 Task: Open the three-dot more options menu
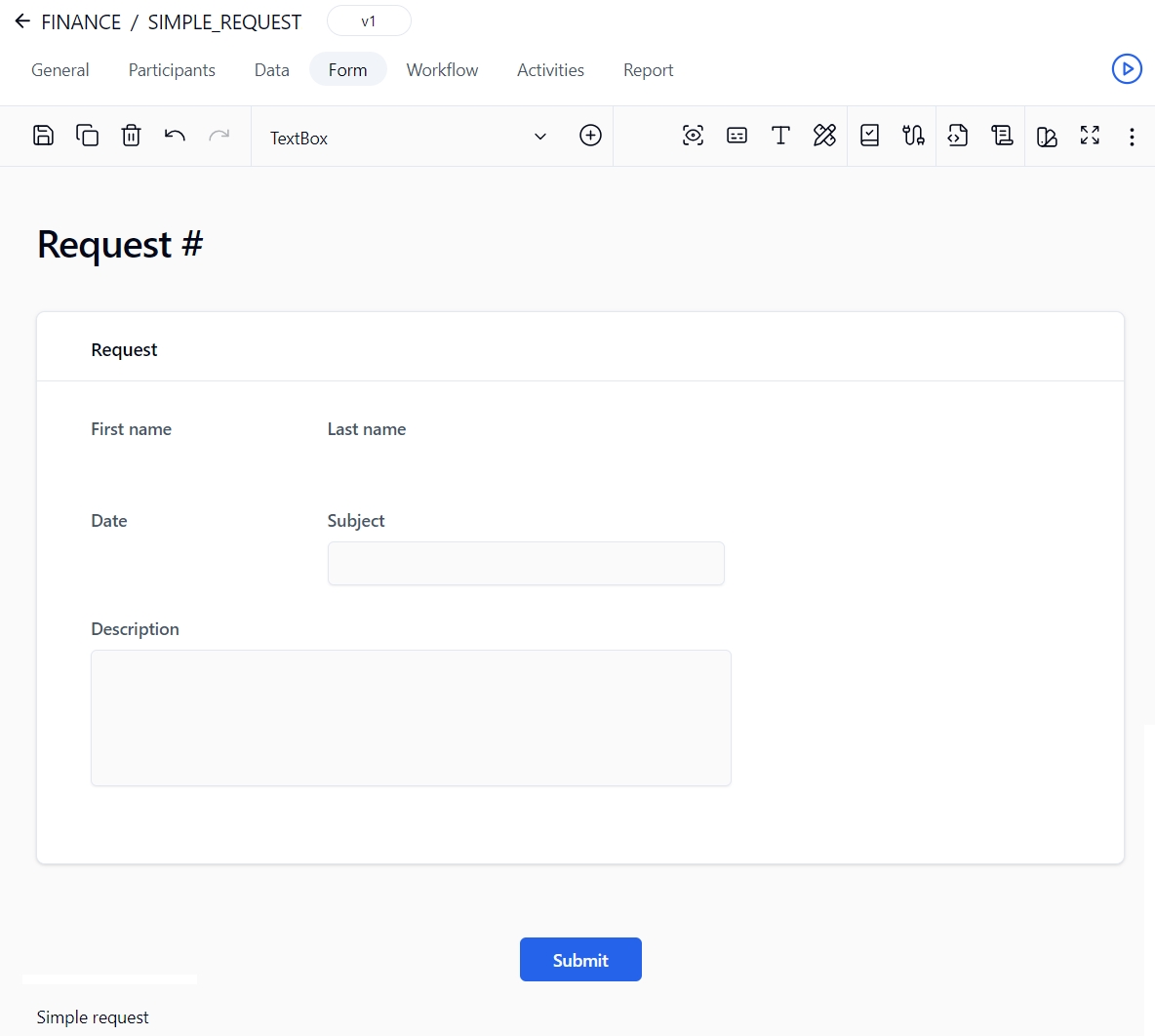(1132, 137)
